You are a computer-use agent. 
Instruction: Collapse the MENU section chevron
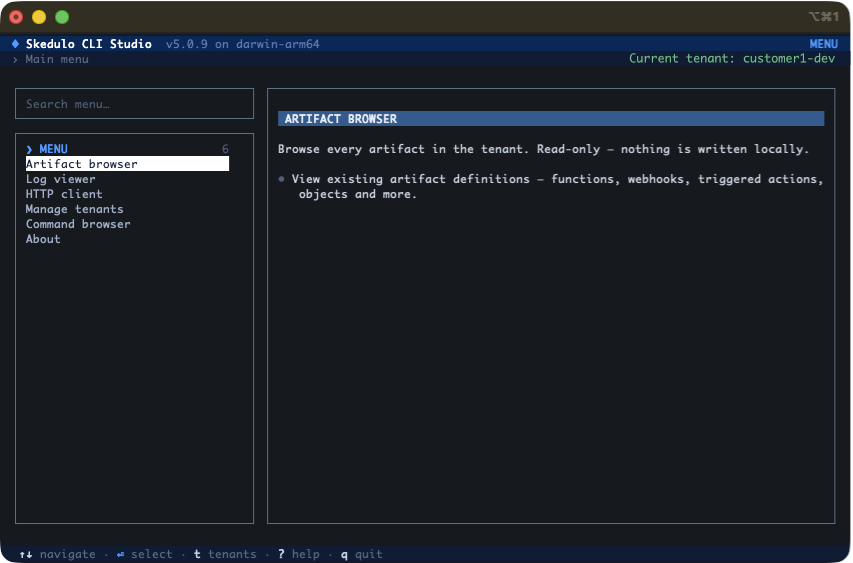click(29, 149)
